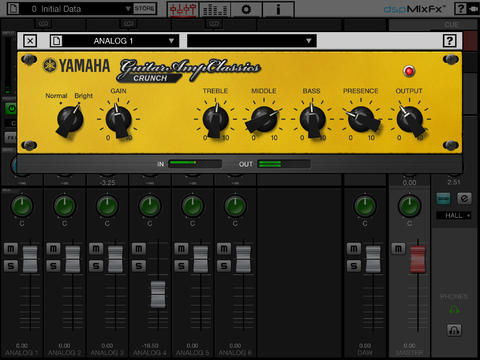Image resolution: width=480 pixels, height=360 pixels.
Task: Click the DAW channel fader handle
Action: (x=373, y=259)
